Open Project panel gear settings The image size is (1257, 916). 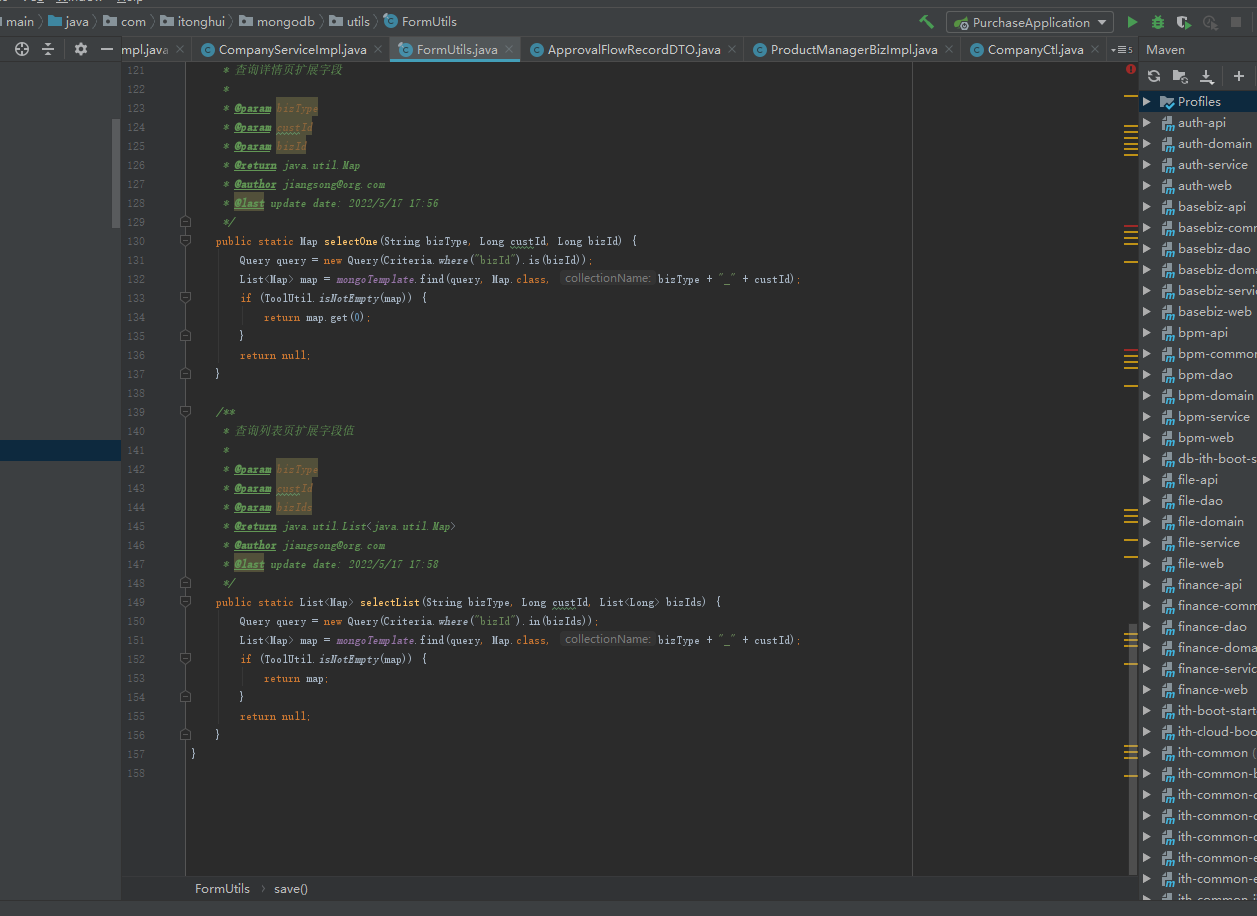81,49
